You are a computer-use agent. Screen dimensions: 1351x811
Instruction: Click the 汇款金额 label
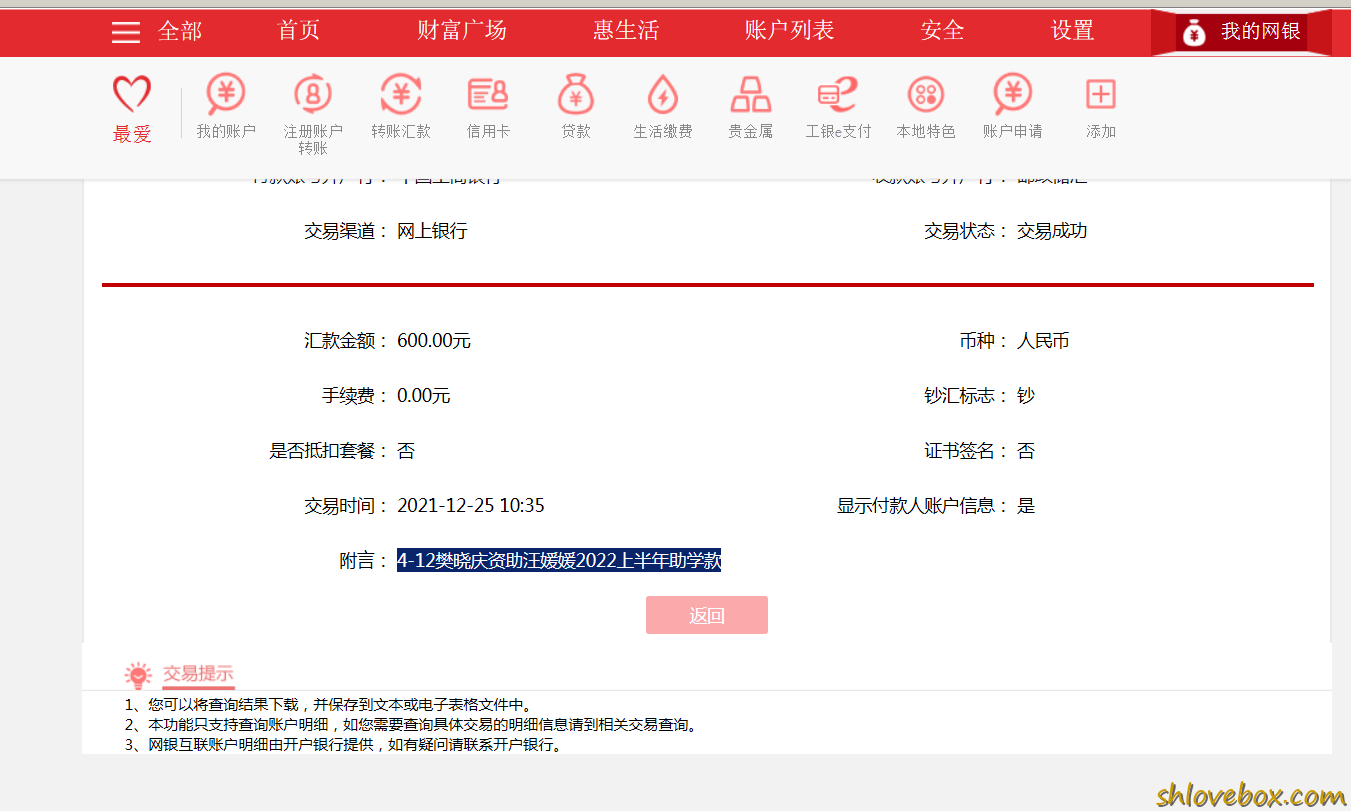[x=346, y=341]
